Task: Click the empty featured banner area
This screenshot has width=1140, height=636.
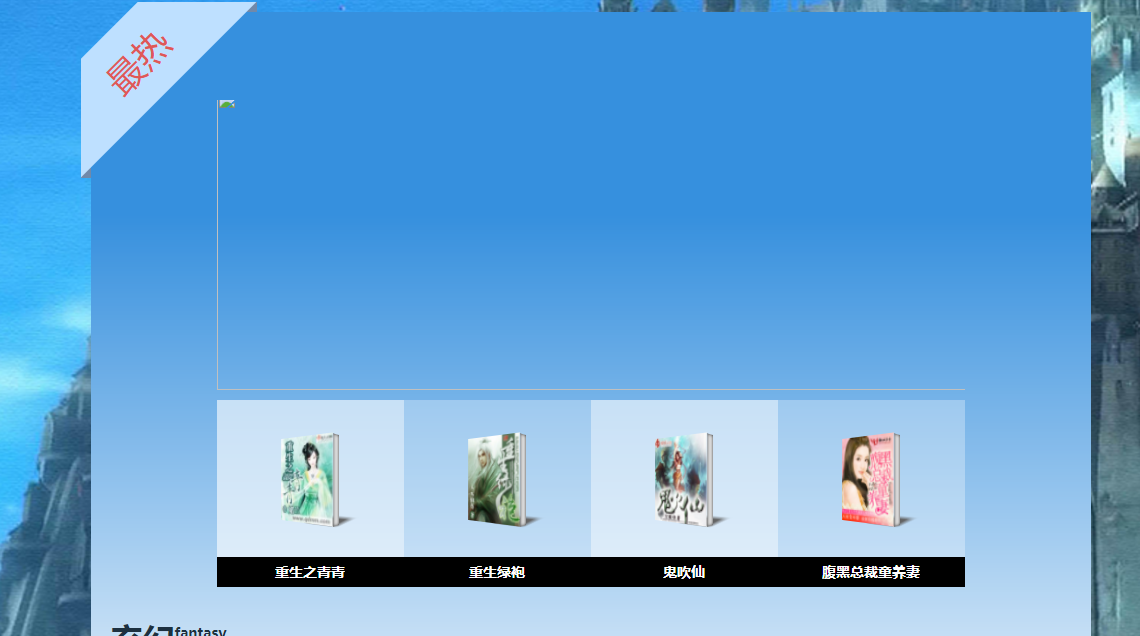Action: [x=590, y=245]
